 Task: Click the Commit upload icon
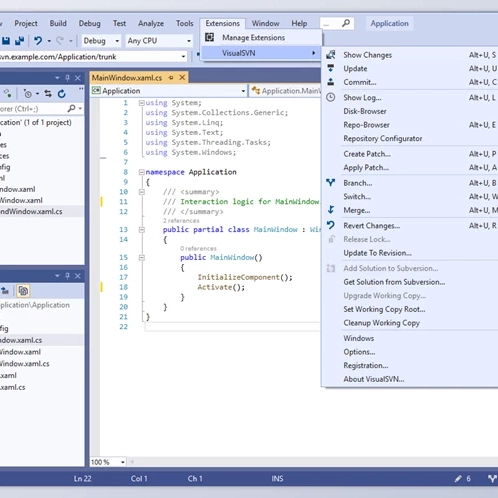pos(331,82)
